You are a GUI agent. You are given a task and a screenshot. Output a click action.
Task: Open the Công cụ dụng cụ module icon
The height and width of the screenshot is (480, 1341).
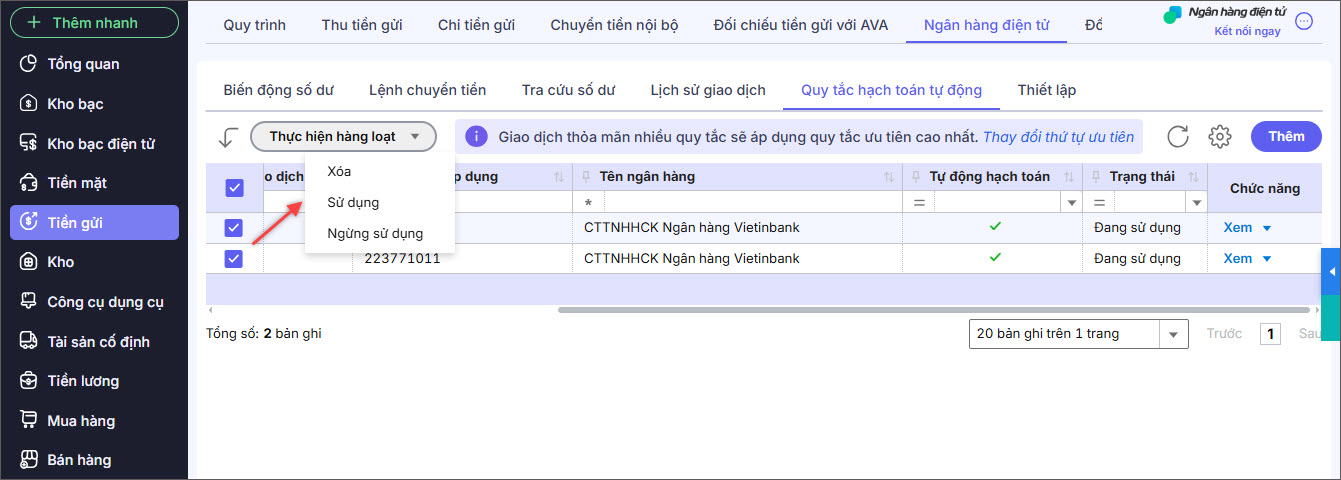click(30, 302)
